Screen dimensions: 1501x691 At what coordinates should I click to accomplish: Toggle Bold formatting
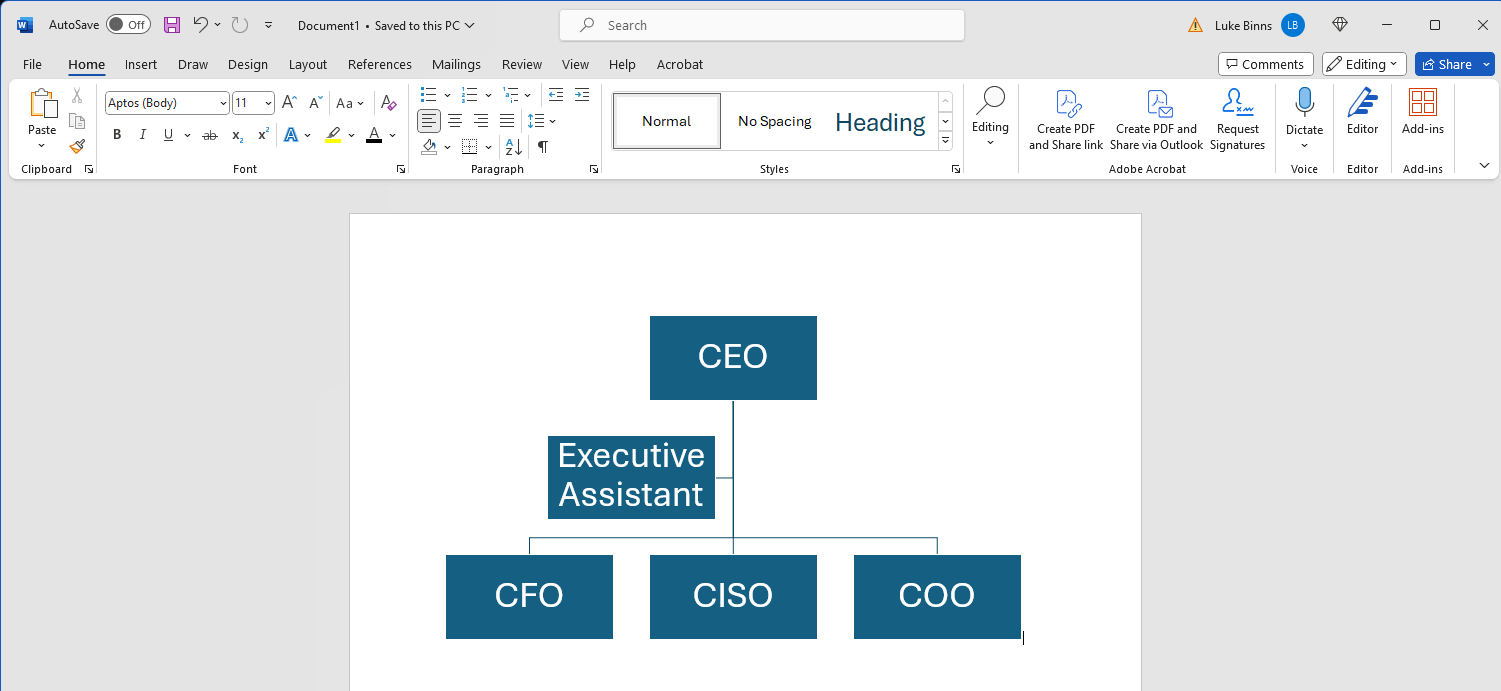[x=117, y=135]
